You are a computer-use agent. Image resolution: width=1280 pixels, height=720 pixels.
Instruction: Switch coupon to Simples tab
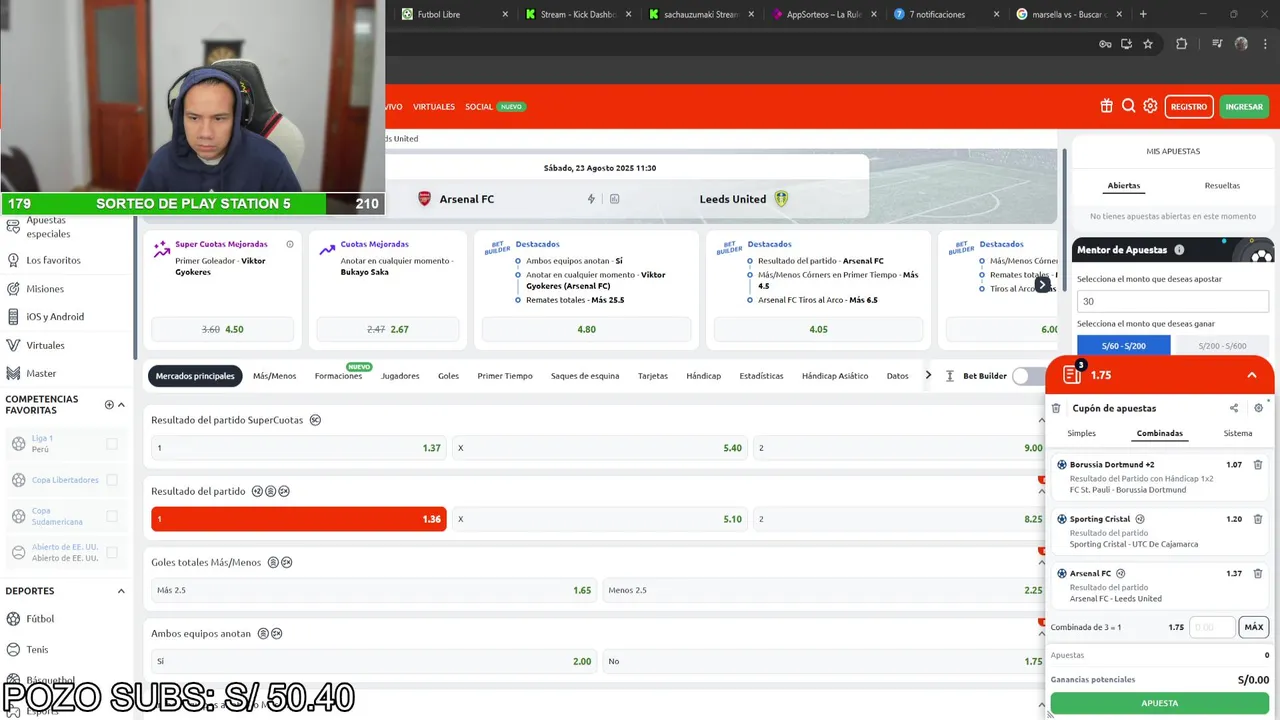[x=1081, y=433]
